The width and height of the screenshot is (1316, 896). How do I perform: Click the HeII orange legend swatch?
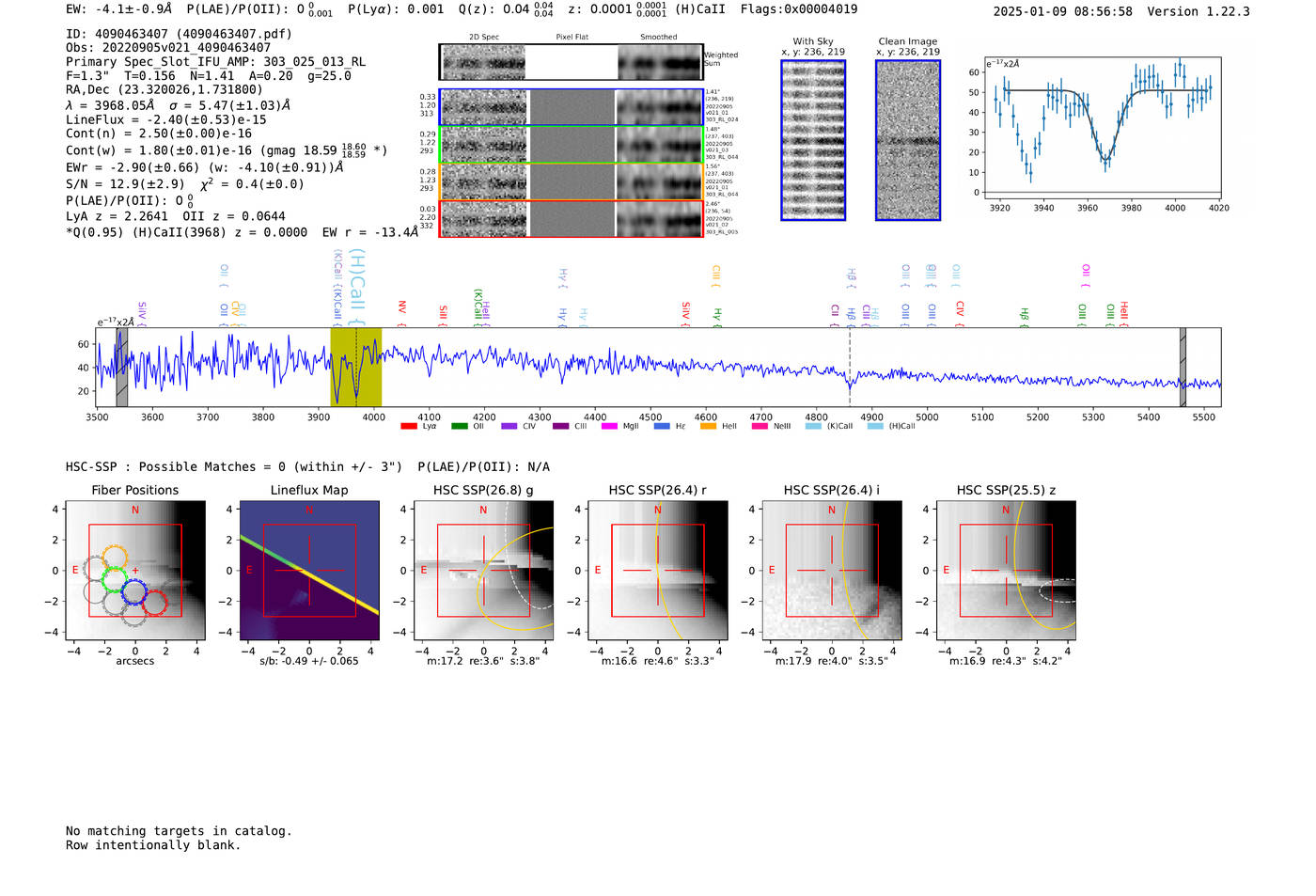tap(709, 426)
